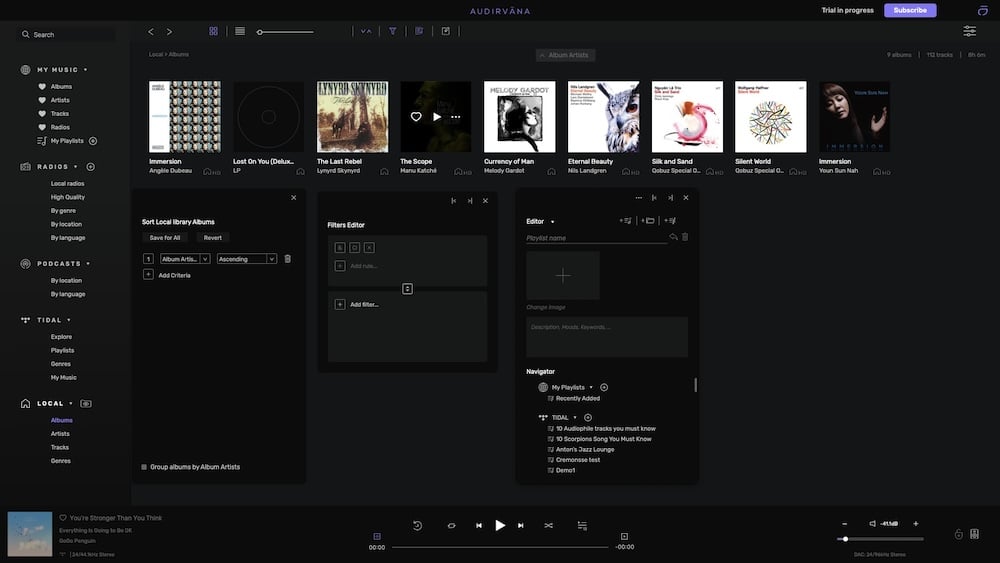Expand My Playlists arrow in Navigator
1000x563 pixels.
[x=591, y=388]
